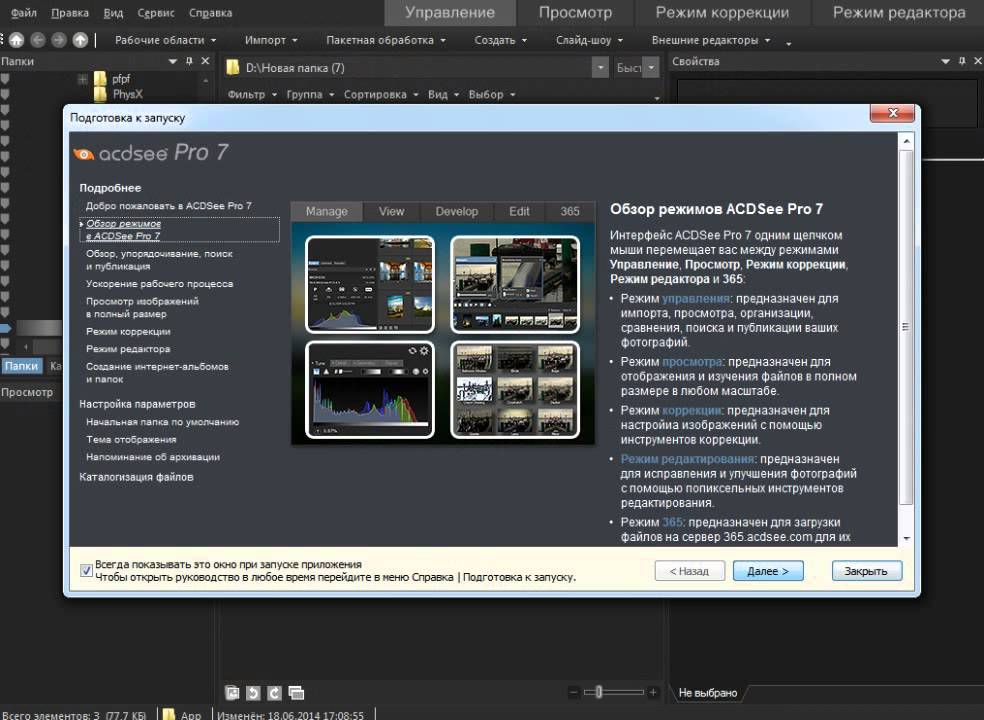Click the folder icon in the path bar
The image size is (984, 720).
(233, 68)
